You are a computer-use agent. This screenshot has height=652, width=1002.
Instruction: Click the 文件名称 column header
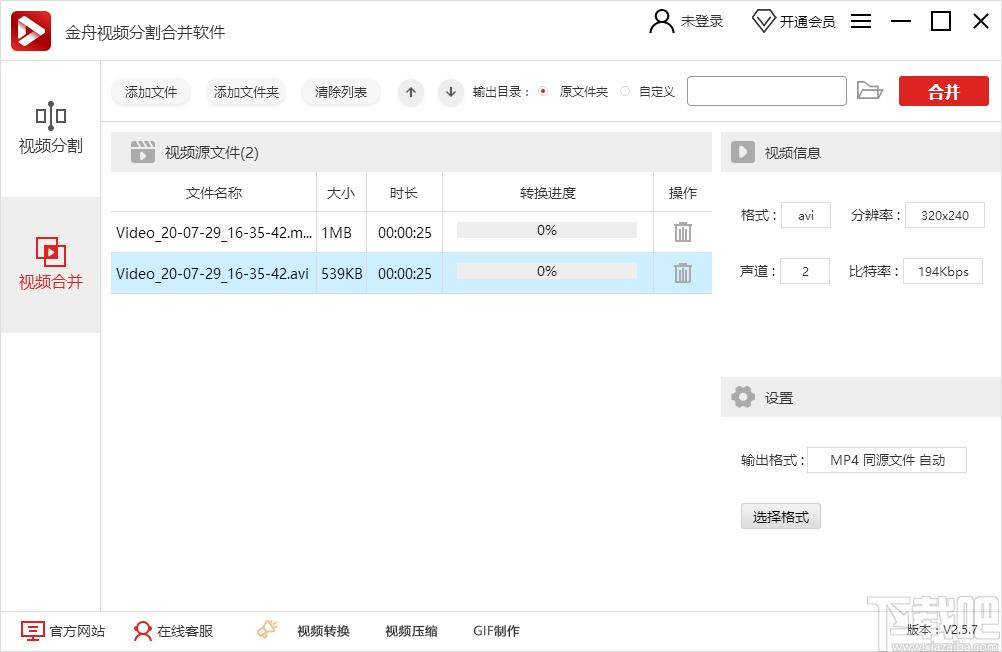point(214,193)
